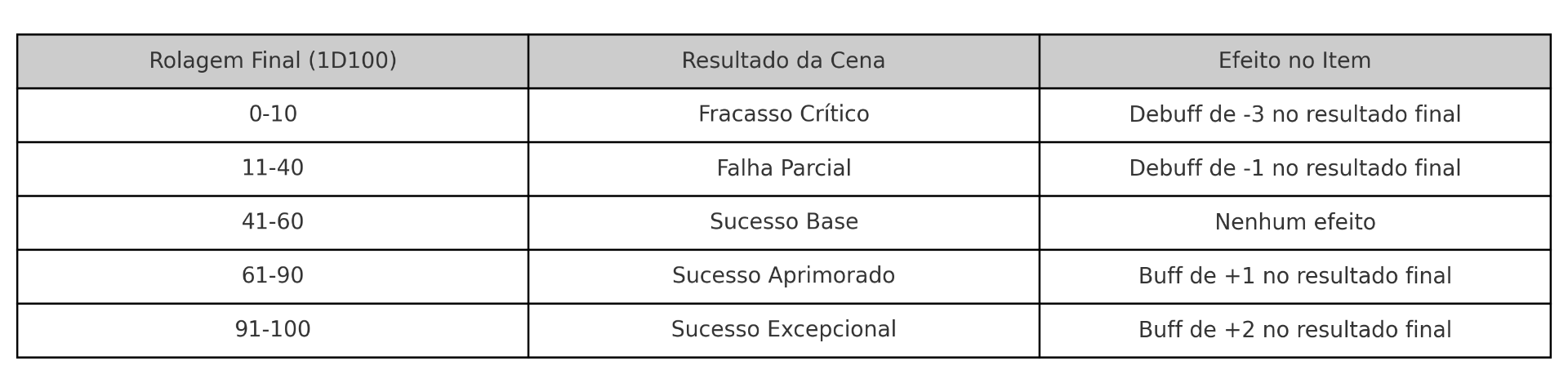Select the 'Sucesso Excepcional' result cell
Image resolution: width=1568 pixels, height=392 pixels.
(x=783, y=330)
